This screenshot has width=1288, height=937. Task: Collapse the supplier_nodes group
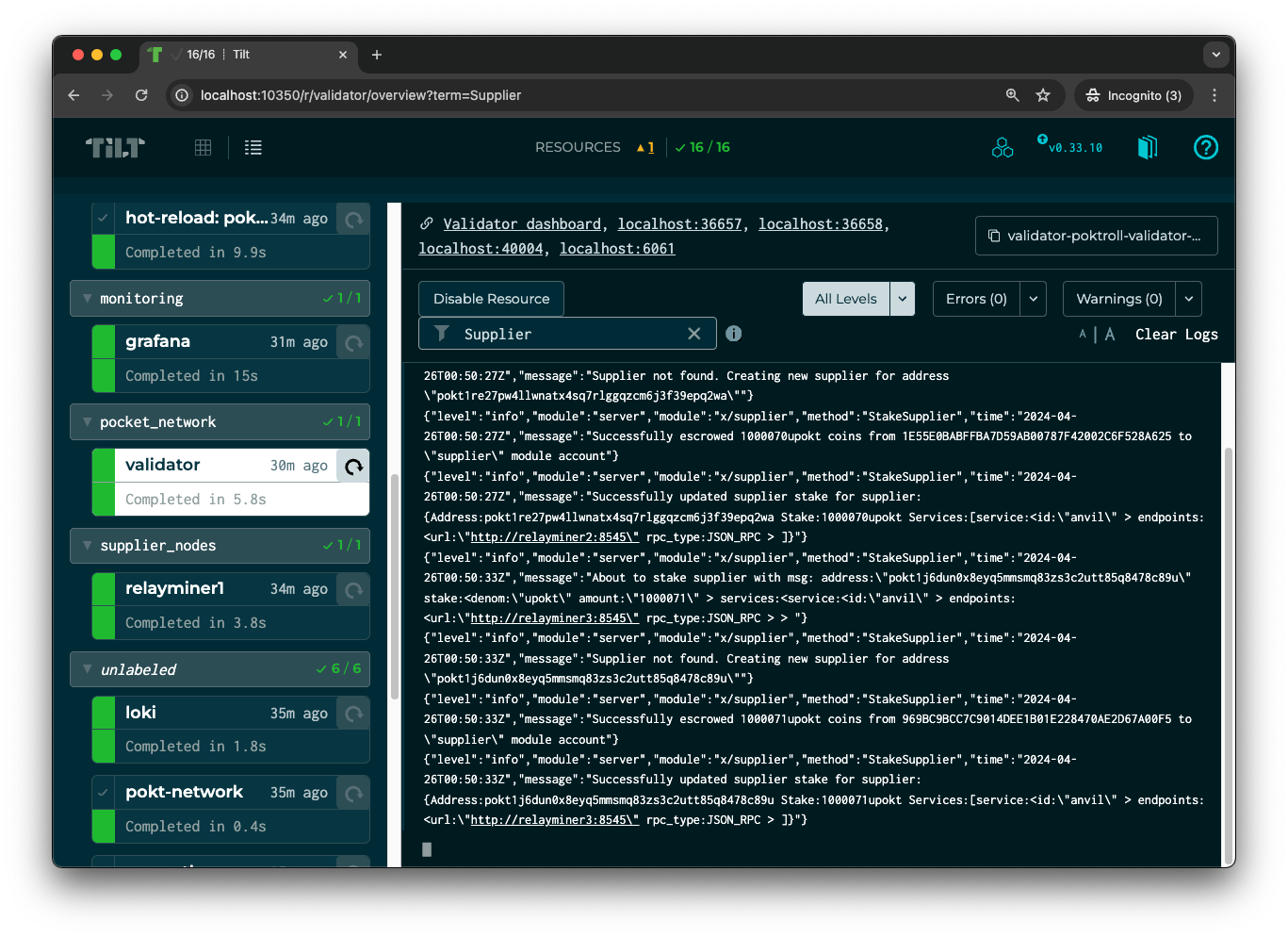click(220, 545)
